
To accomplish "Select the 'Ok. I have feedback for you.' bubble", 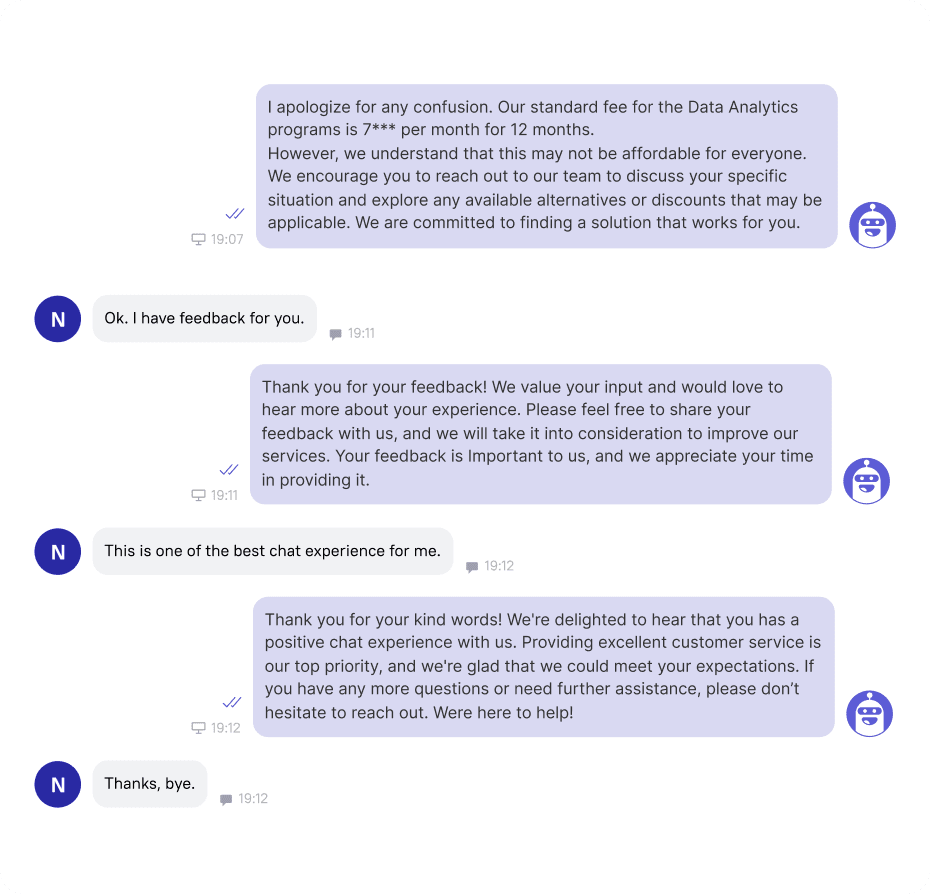I will (x=205, y=319).
